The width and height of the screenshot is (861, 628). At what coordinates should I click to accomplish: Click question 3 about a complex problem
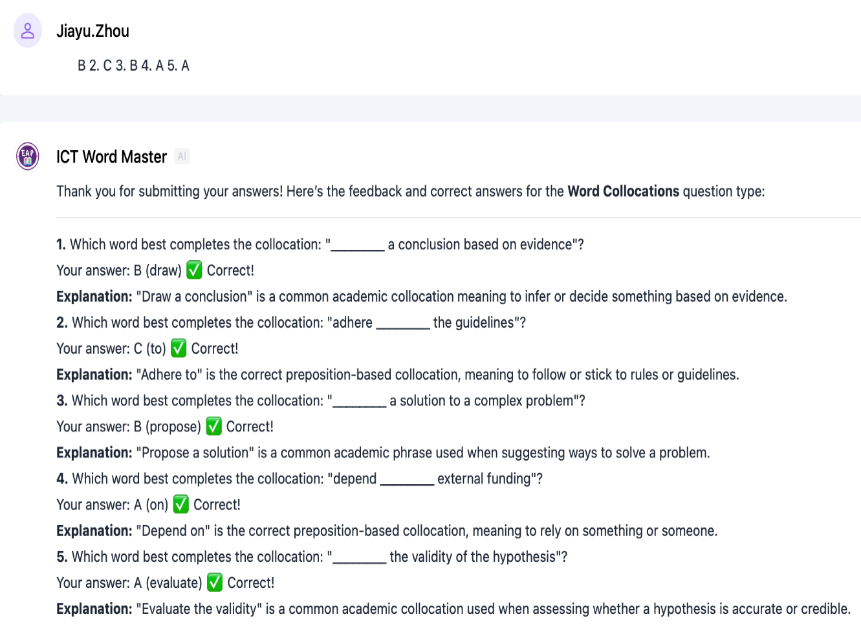click(x=320, y=400)
